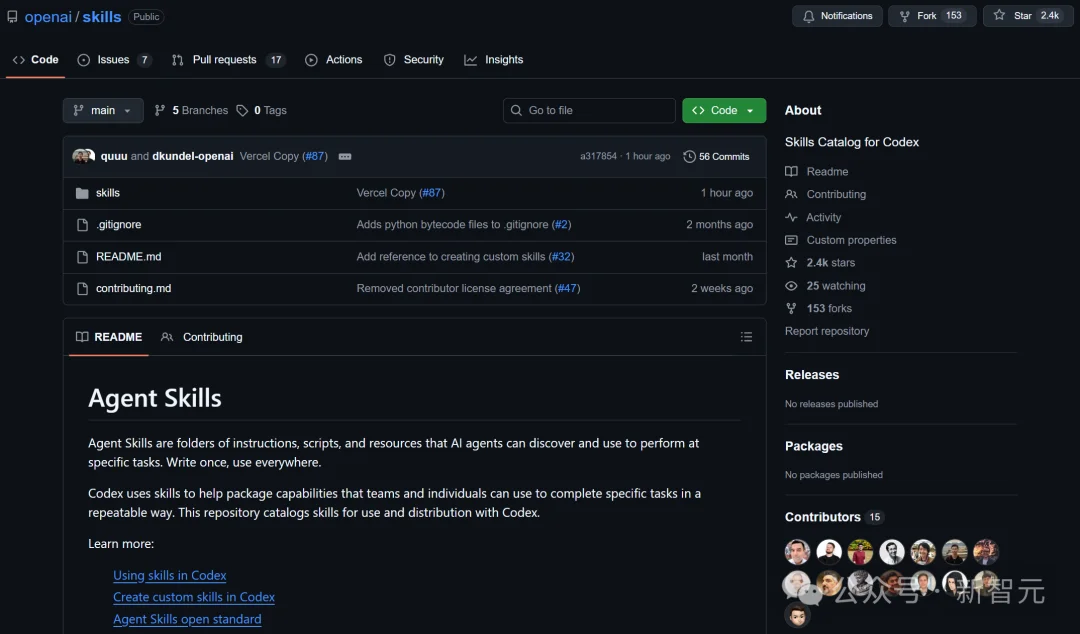Expand the commit message ellipsis
The image size is (1080, 634).
tap(344, 156)
